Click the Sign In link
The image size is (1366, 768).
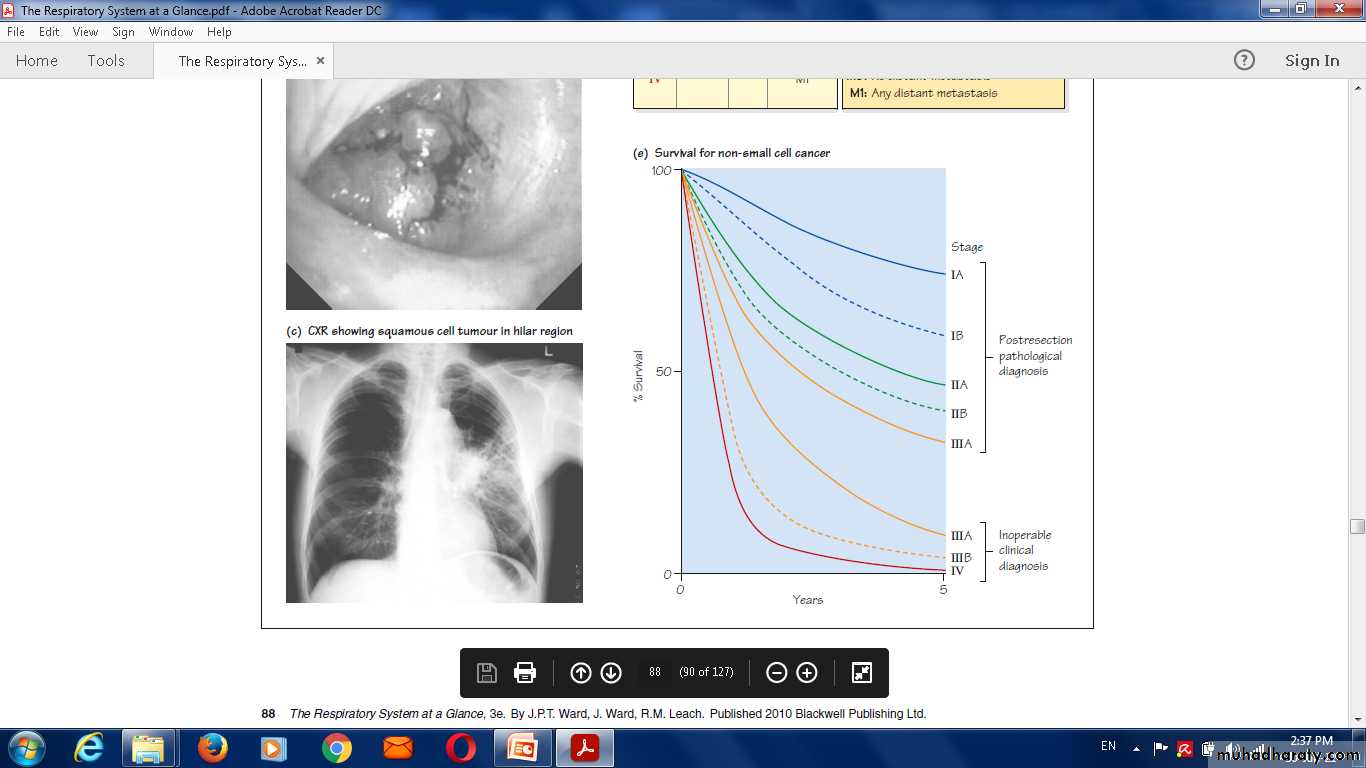point(1311,61)
